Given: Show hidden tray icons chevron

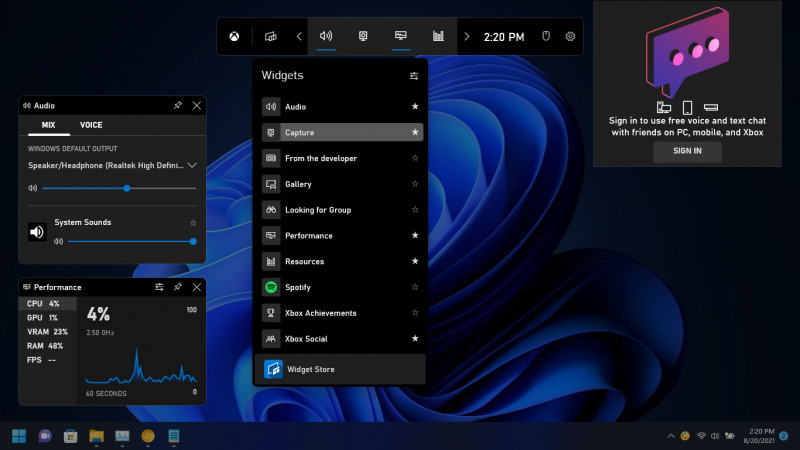Looking at the screenshot, I should (x=671, y=436).
